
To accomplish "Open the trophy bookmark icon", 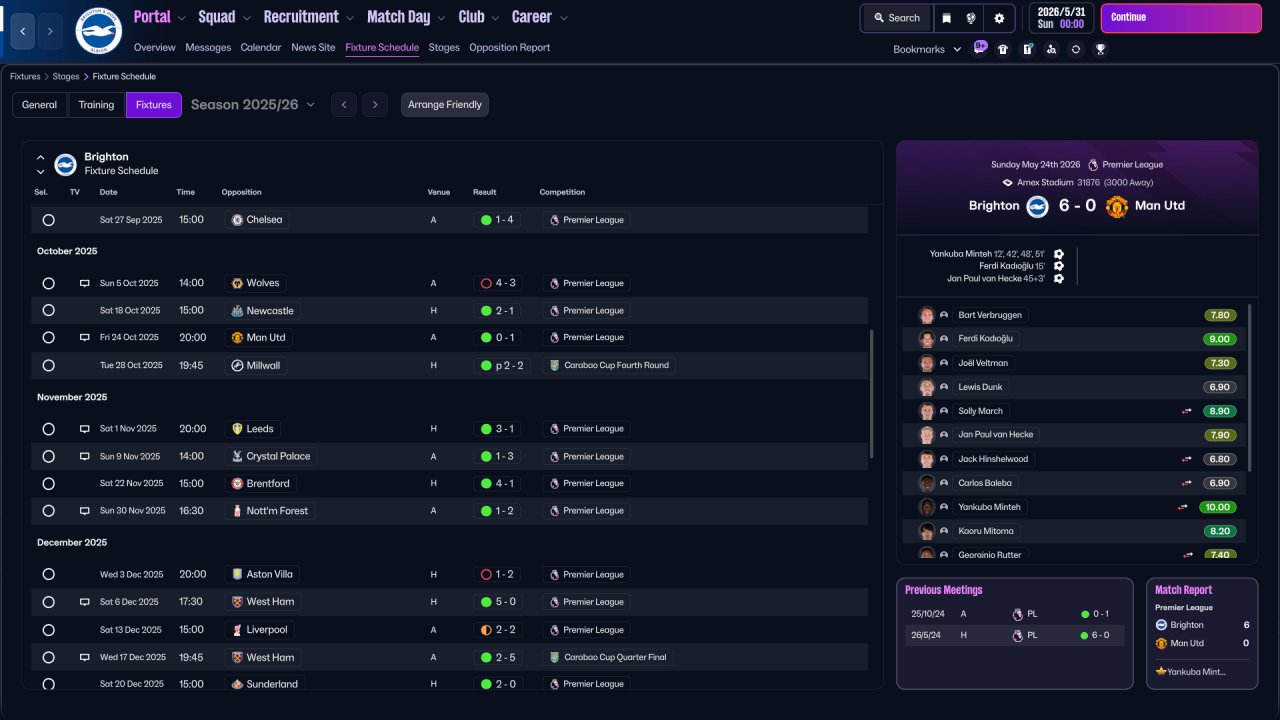I will pyautogui.click(x=1100, y=49).
